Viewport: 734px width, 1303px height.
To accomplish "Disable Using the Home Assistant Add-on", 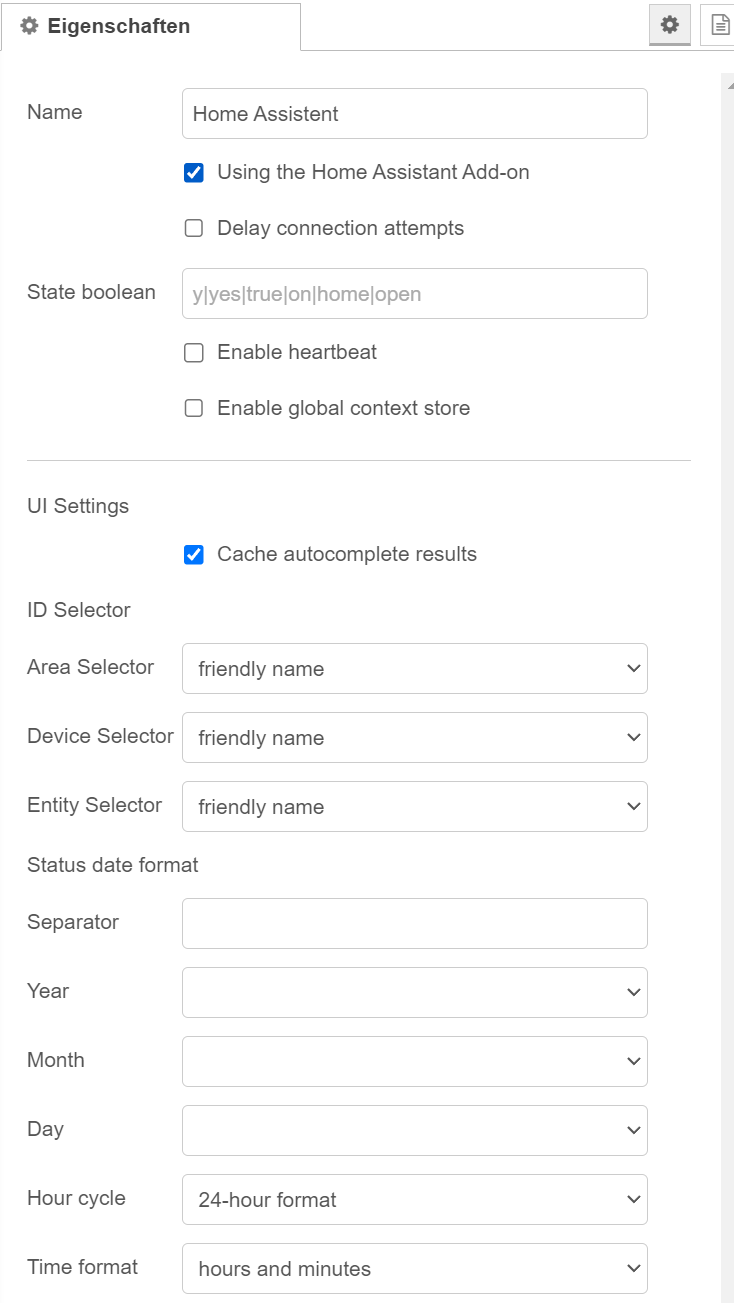I will (194, 172).
